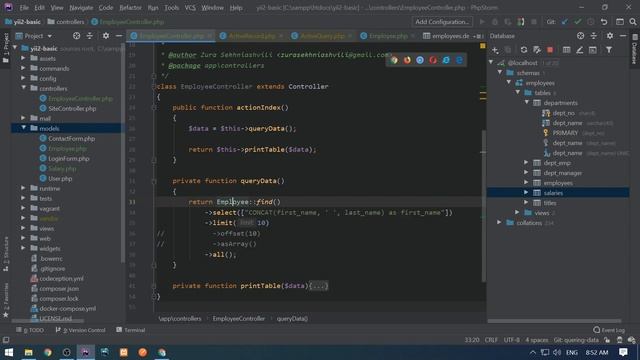Image resolution: width=640 pixels, height=360 pixels.
Task: Open the VCS menu
Action: (x=190, y=7)
